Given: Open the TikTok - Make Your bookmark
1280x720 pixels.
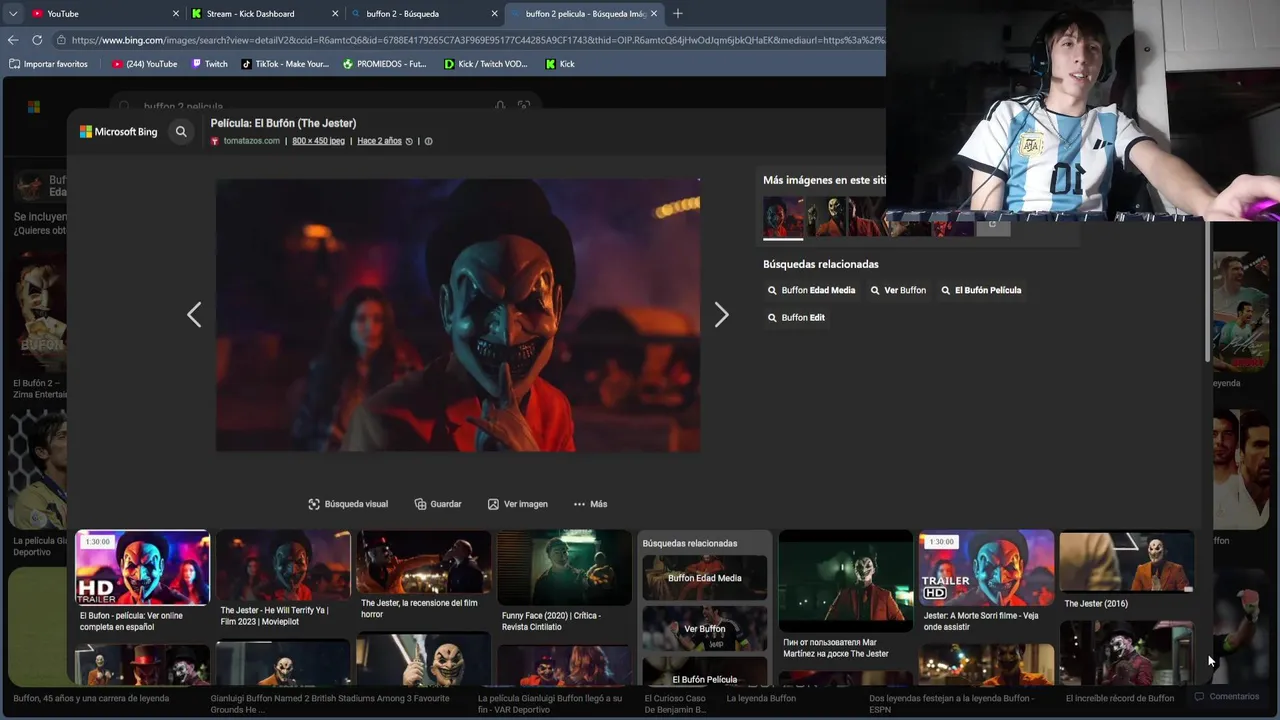Looking at the screenshot, I should pos(284,64).
